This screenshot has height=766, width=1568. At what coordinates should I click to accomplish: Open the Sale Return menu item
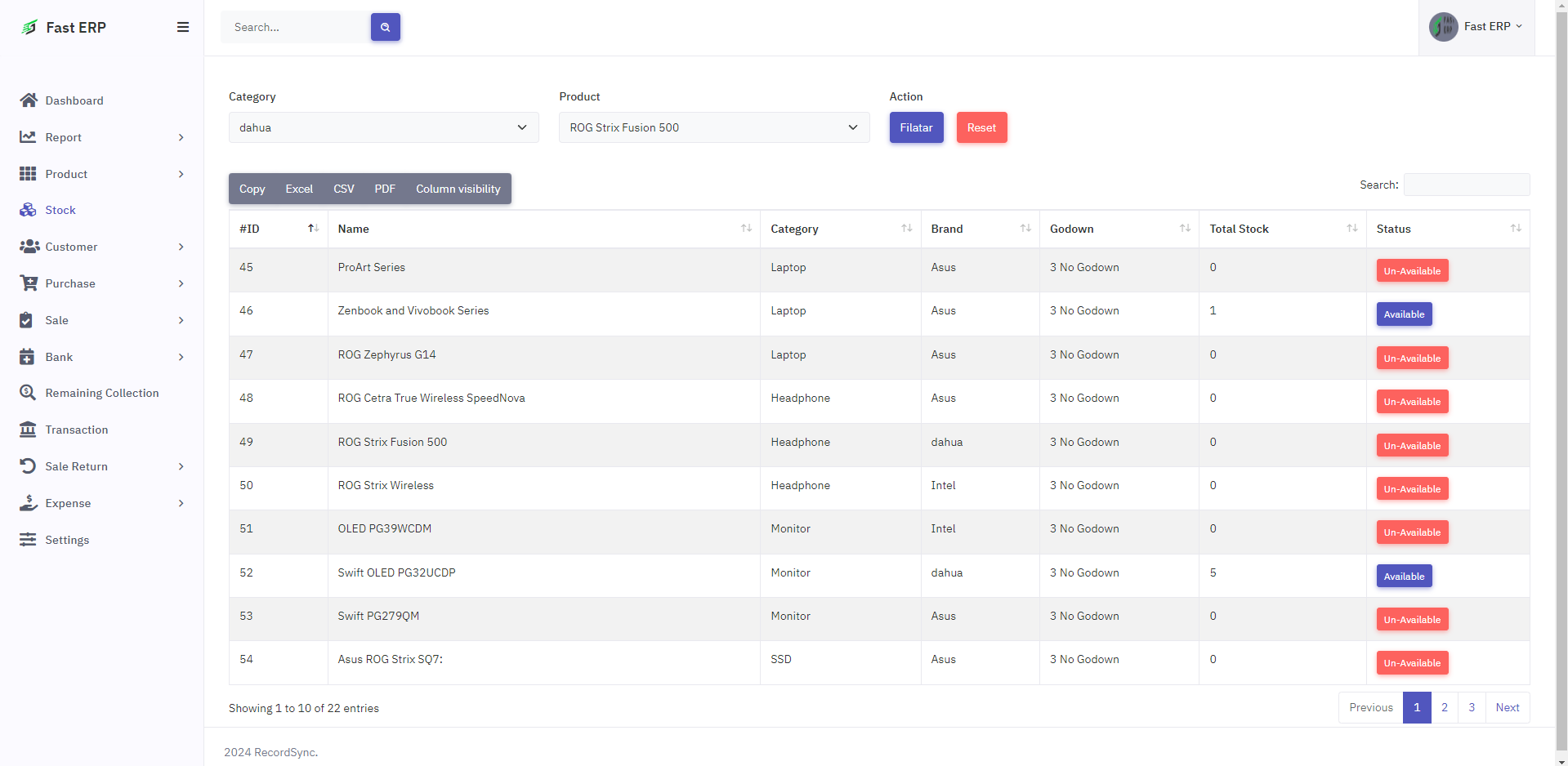(102, 466)
